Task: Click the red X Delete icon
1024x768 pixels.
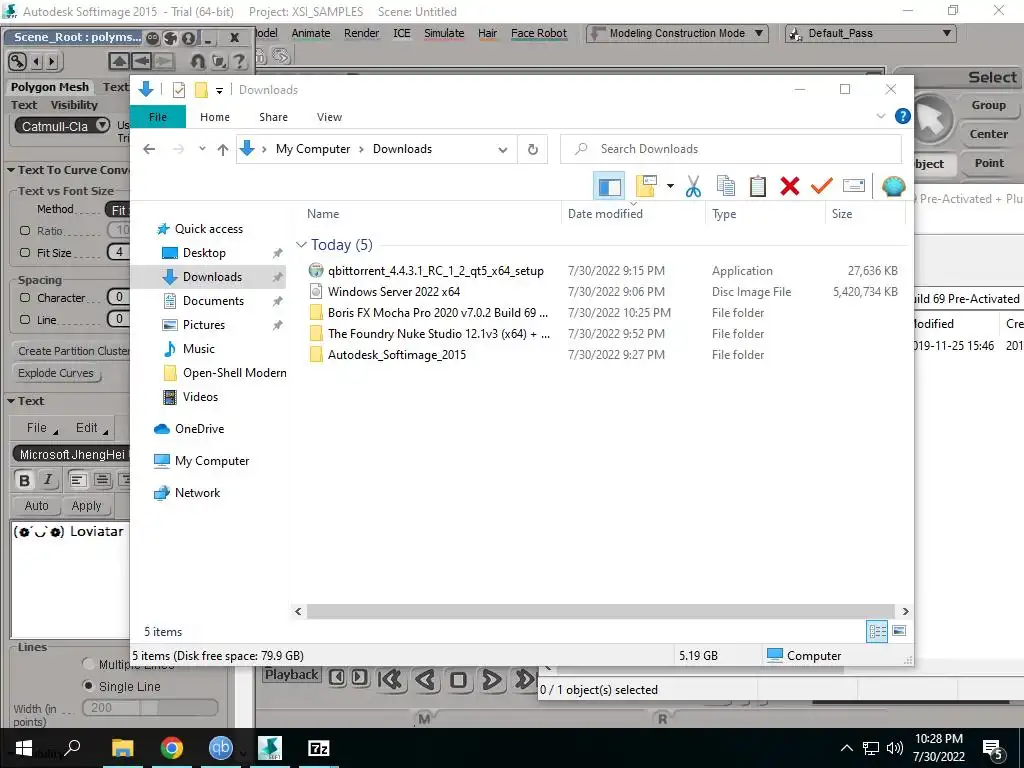Action: (x=790, y=187)
